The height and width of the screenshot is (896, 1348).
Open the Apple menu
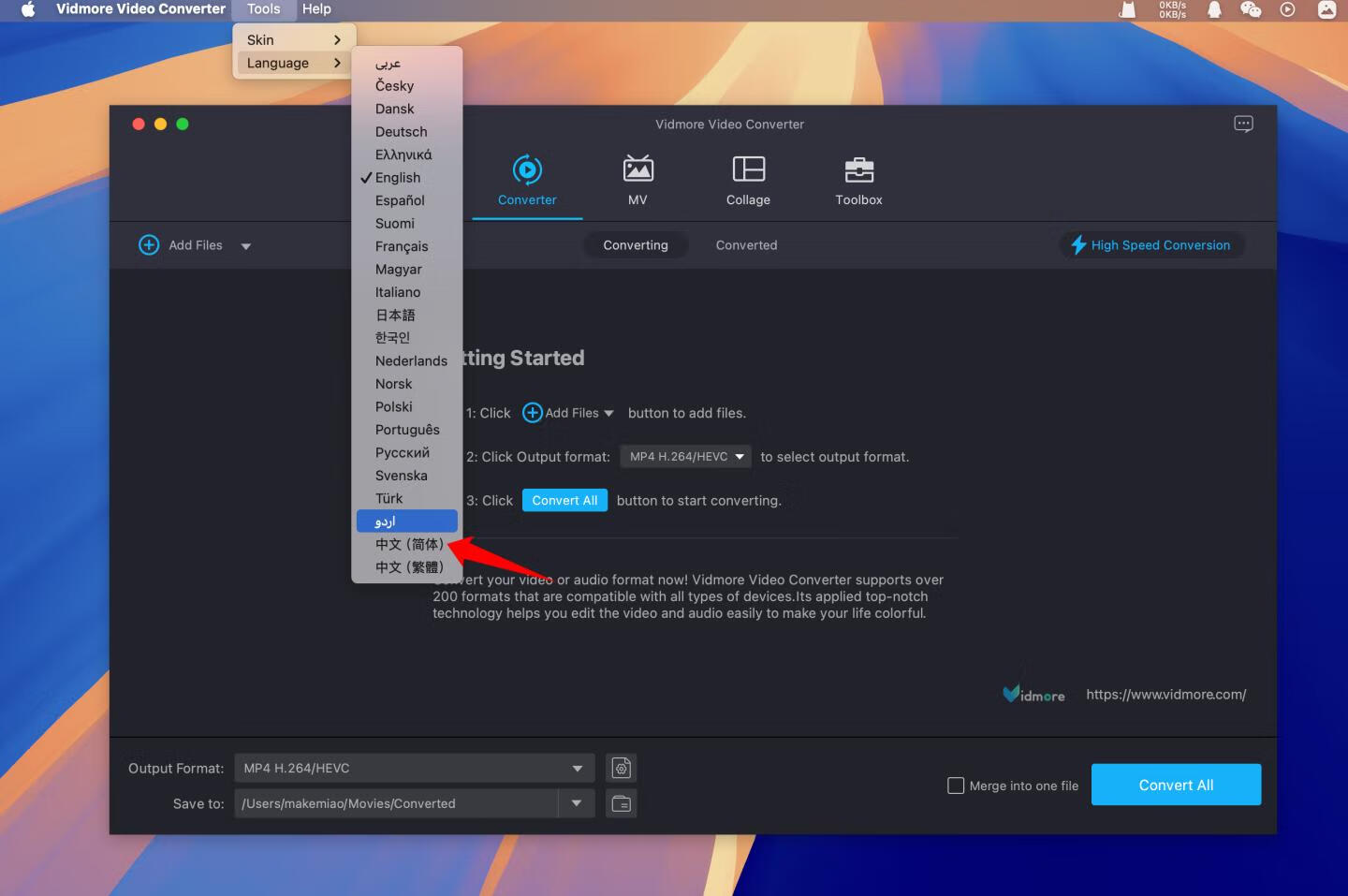click(x=27, y=9)
